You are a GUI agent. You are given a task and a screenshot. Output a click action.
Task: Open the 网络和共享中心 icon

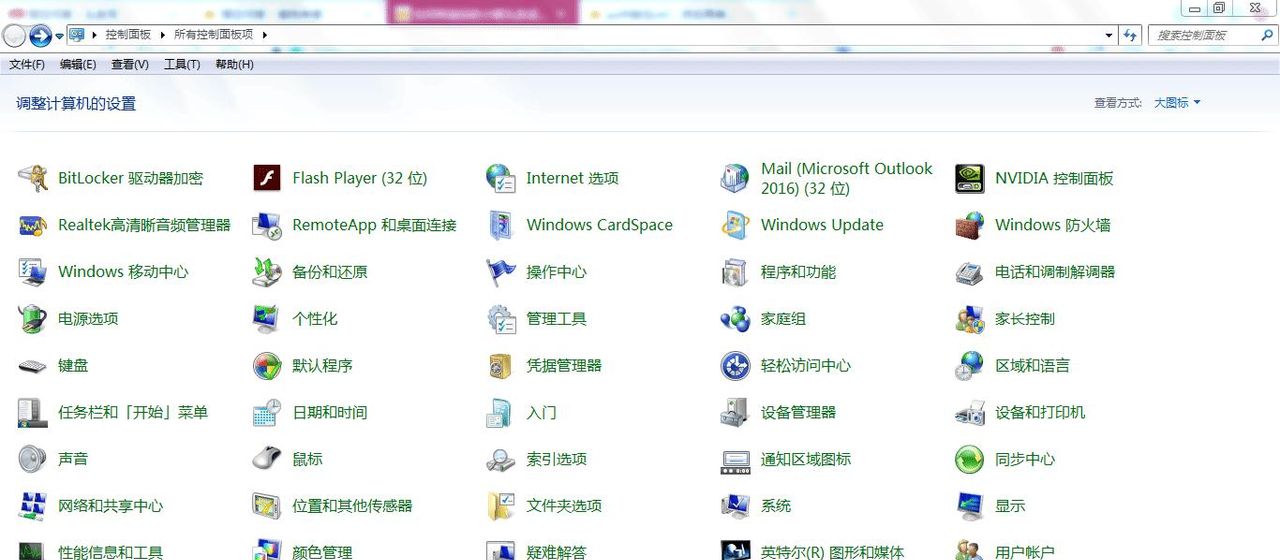click(33, 507)
